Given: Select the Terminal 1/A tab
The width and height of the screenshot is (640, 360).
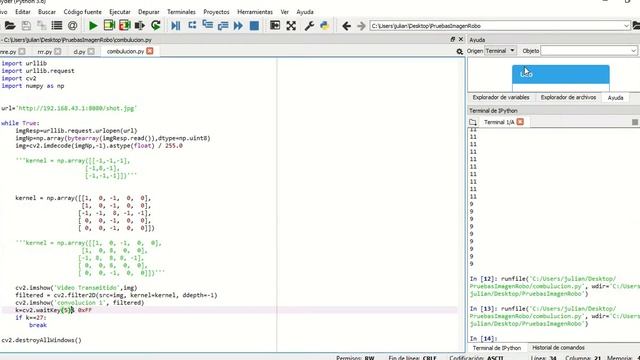Looking at the screenshot, I should point(499,122).
